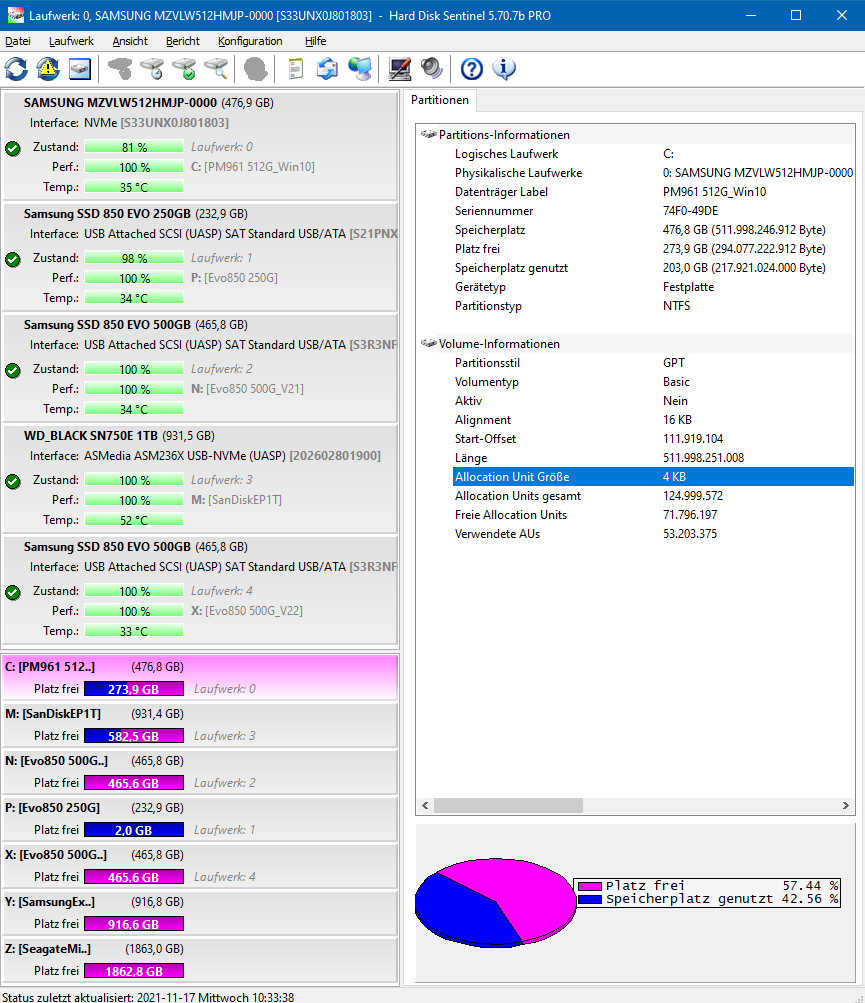Select the Partitionsstil GPT row
Viewport: 865px width, 1003px height.
653,363
